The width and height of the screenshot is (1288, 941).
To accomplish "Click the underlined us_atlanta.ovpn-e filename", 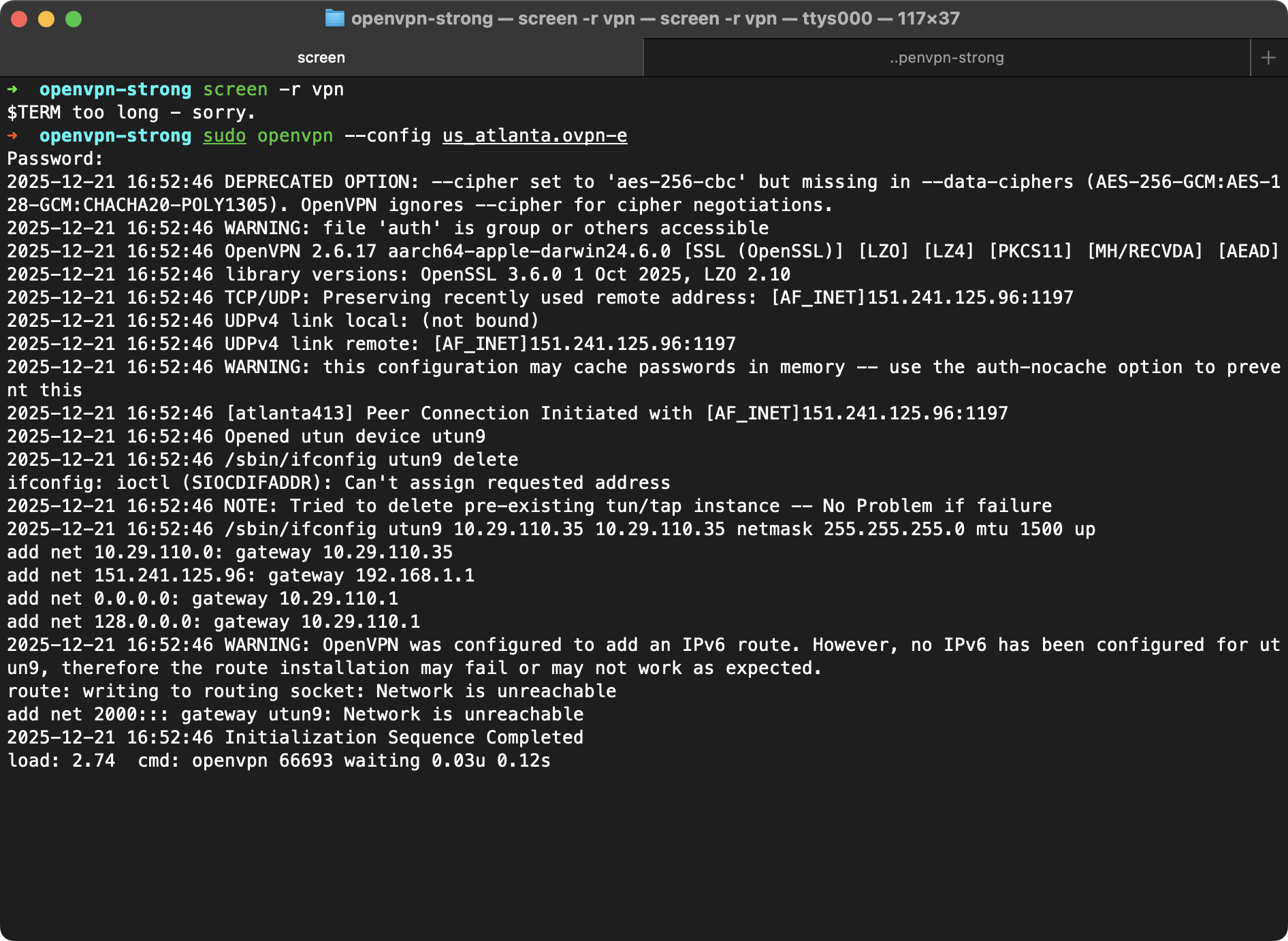I will pos(534,135).
